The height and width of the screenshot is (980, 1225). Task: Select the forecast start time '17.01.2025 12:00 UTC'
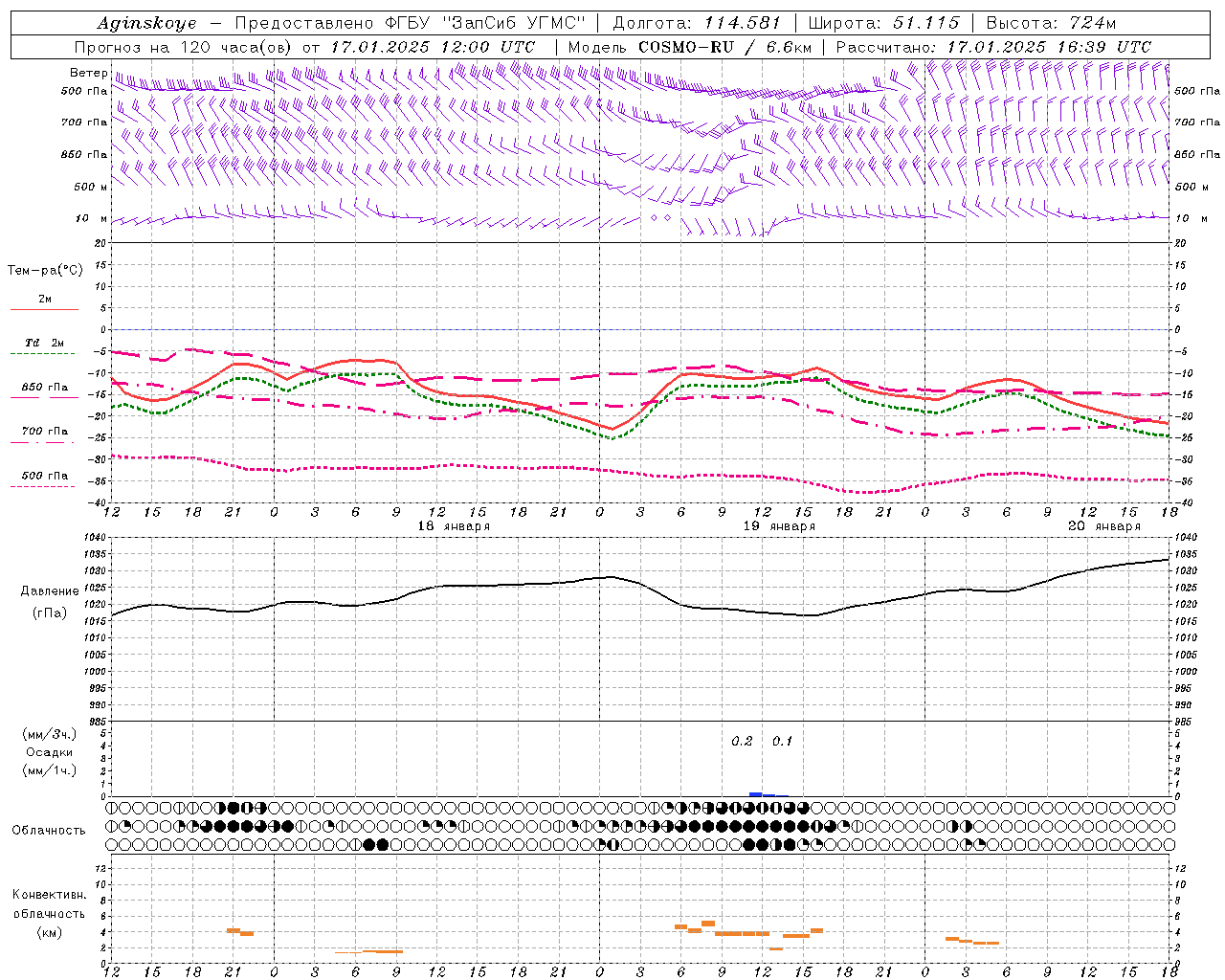(433, 46)
